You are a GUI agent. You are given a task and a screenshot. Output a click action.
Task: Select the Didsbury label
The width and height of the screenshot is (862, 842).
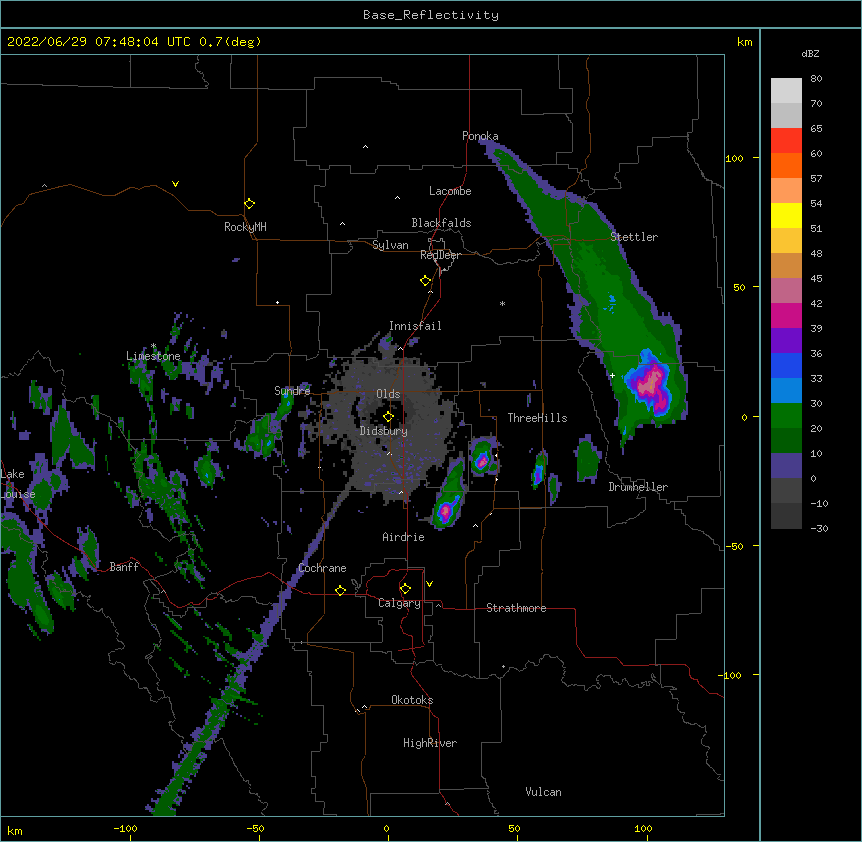(384, 431)
